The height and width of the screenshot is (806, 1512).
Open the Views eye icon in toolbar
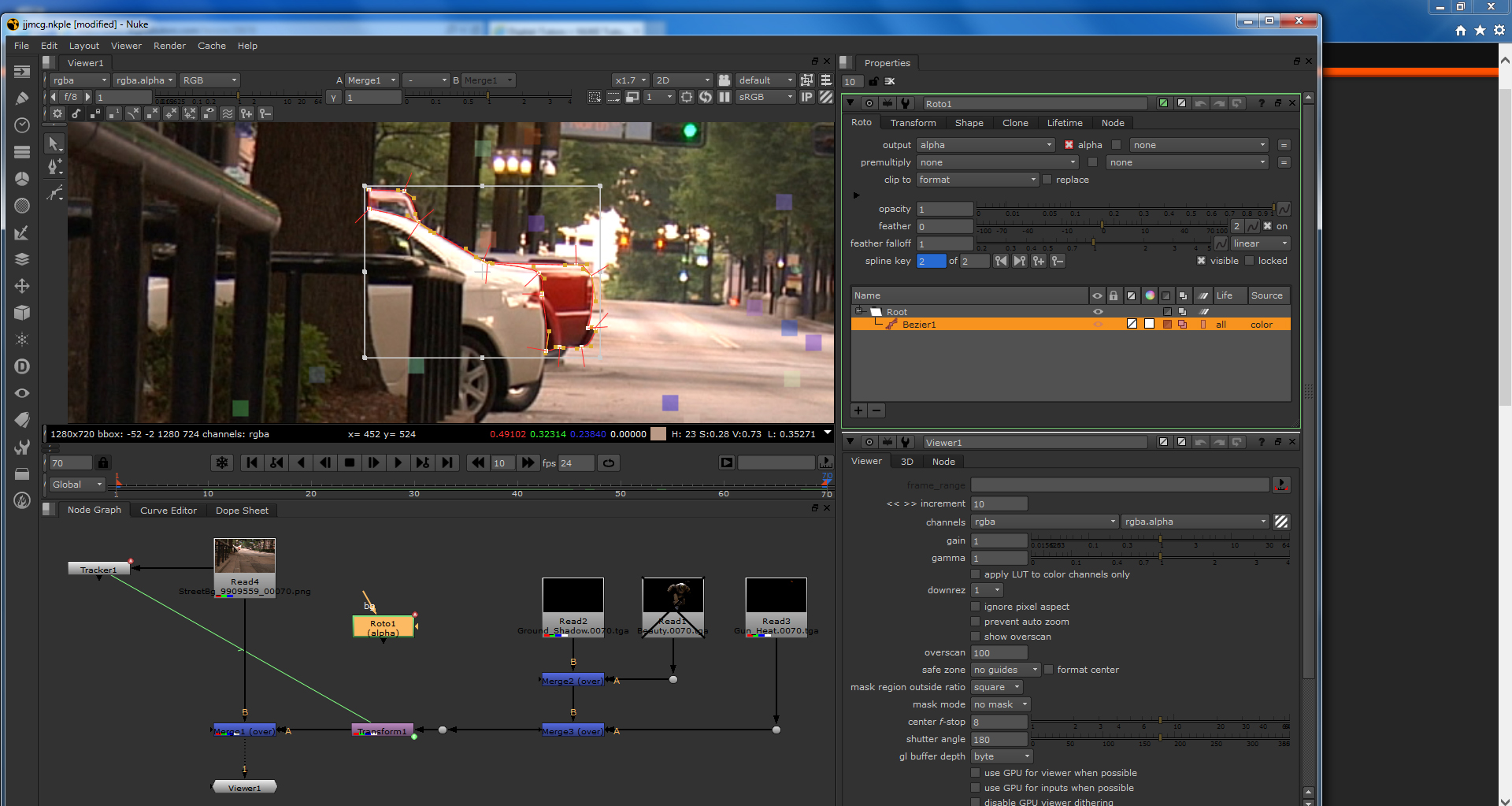click(22, 393)
